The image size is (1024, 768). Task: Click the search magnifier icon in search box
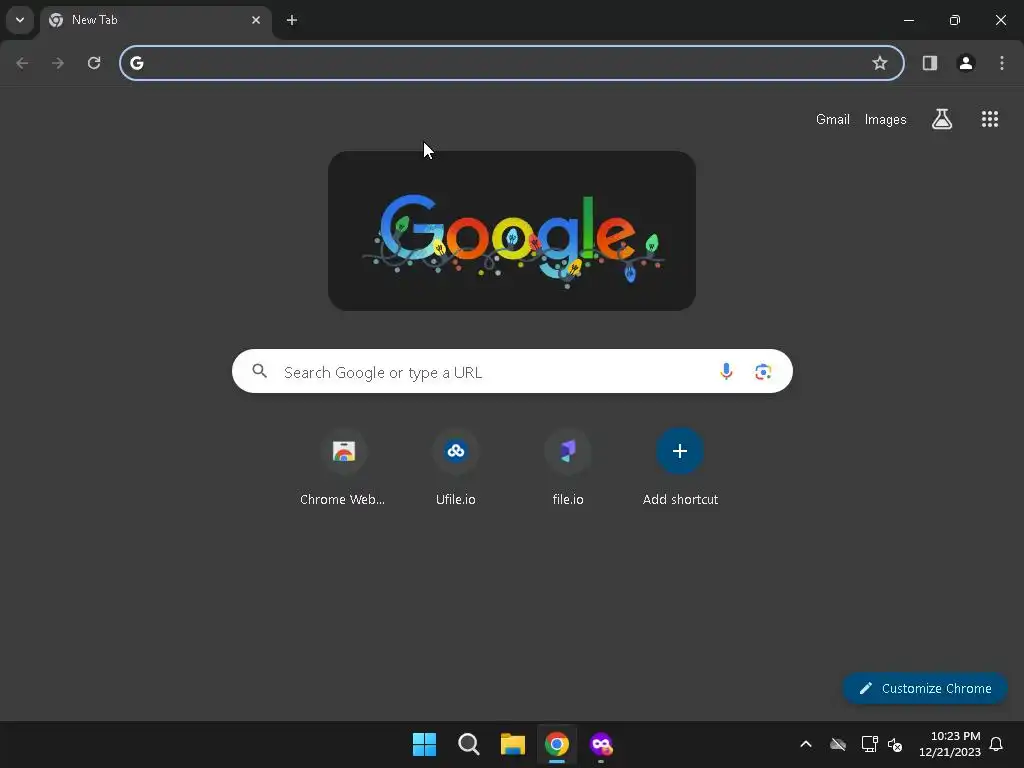click(259, 372)
